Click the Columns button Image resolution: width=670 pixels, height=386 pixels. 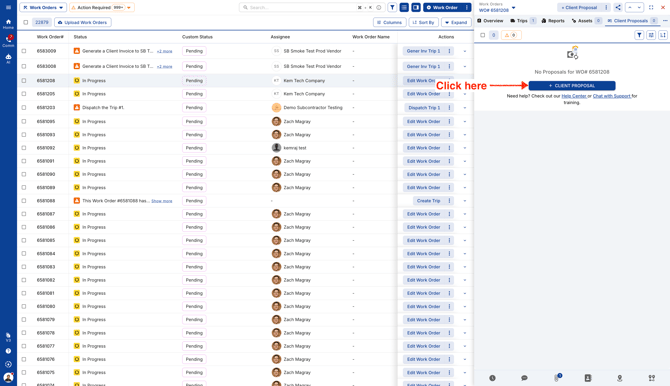(x=390, y=22)
